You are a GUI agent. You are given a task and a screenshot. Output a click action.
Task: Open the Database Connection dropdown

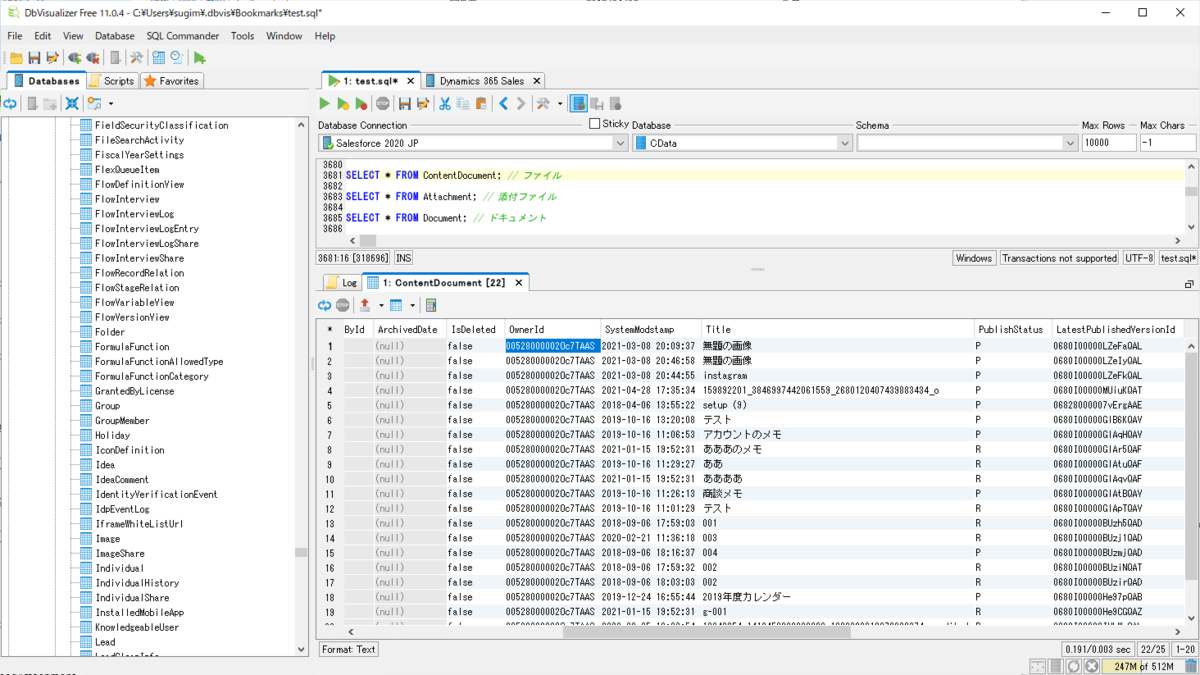(x=619, y=143)
